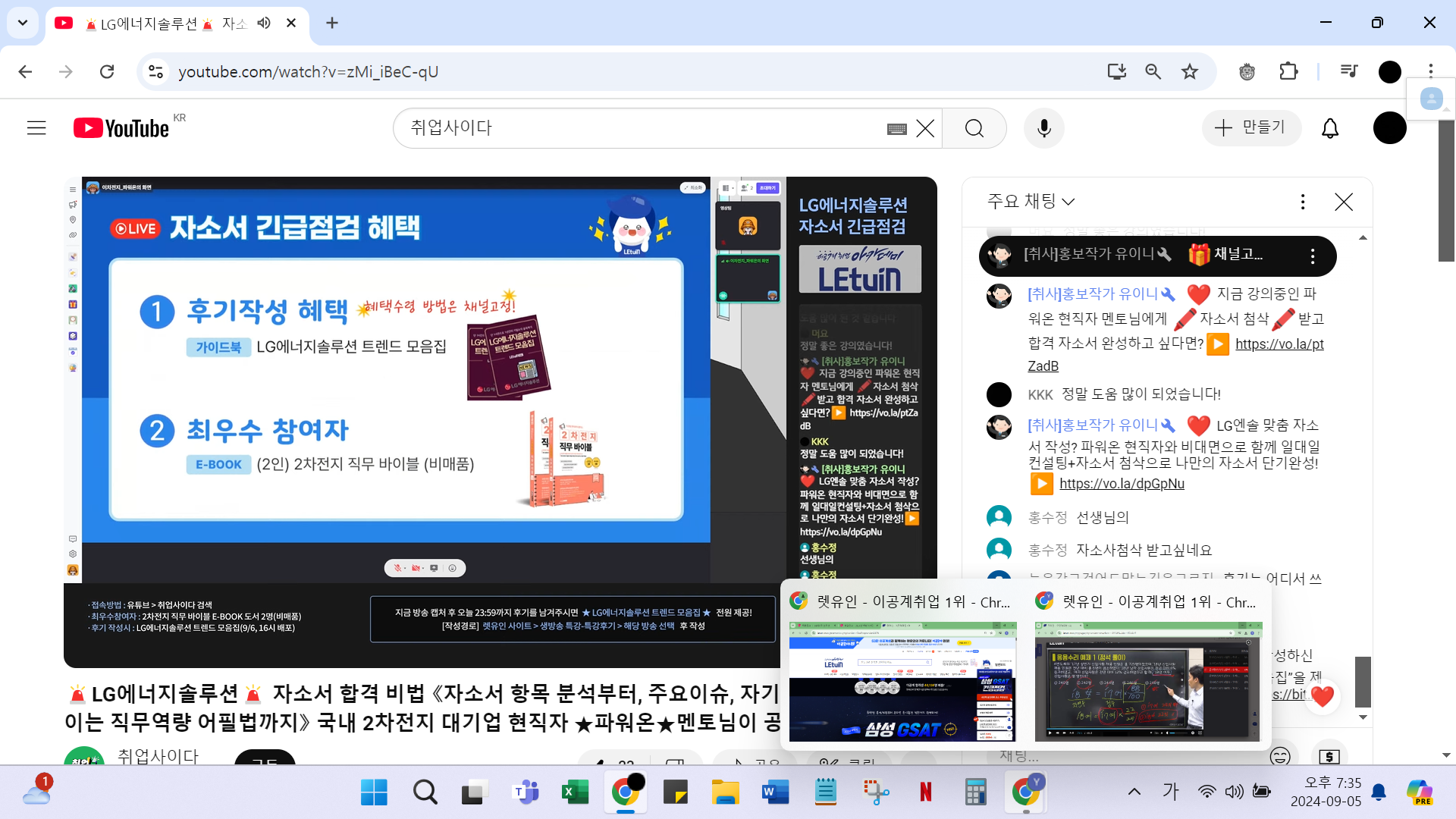Screen dimensions: 1456x819
Task: Click the search magnifier button
Action: tap(974, 128)
